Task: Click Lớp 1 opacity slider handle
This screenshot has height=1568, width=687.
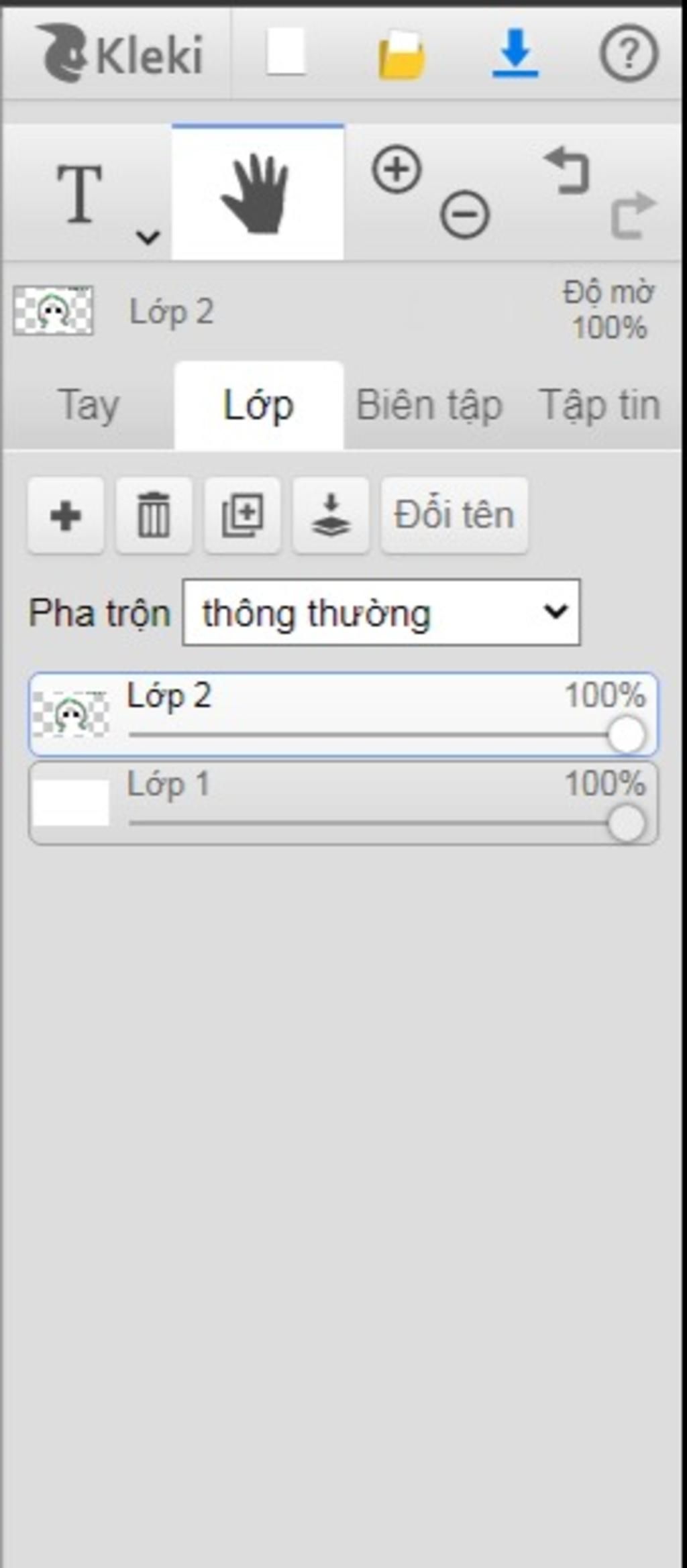Action: [x=627, y=823]
